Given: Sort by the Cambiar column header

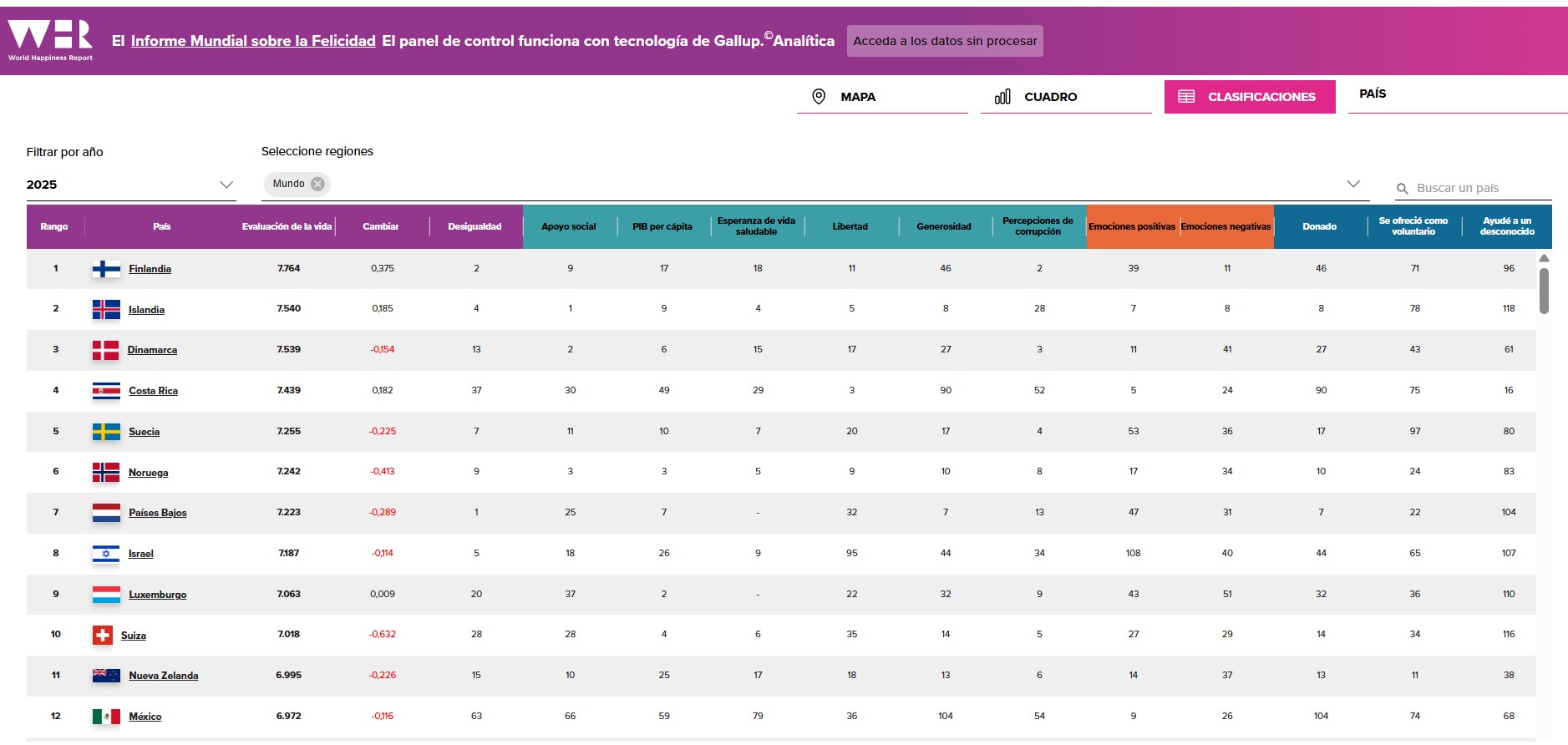Looking at the screenshot, I should [381, 227].
